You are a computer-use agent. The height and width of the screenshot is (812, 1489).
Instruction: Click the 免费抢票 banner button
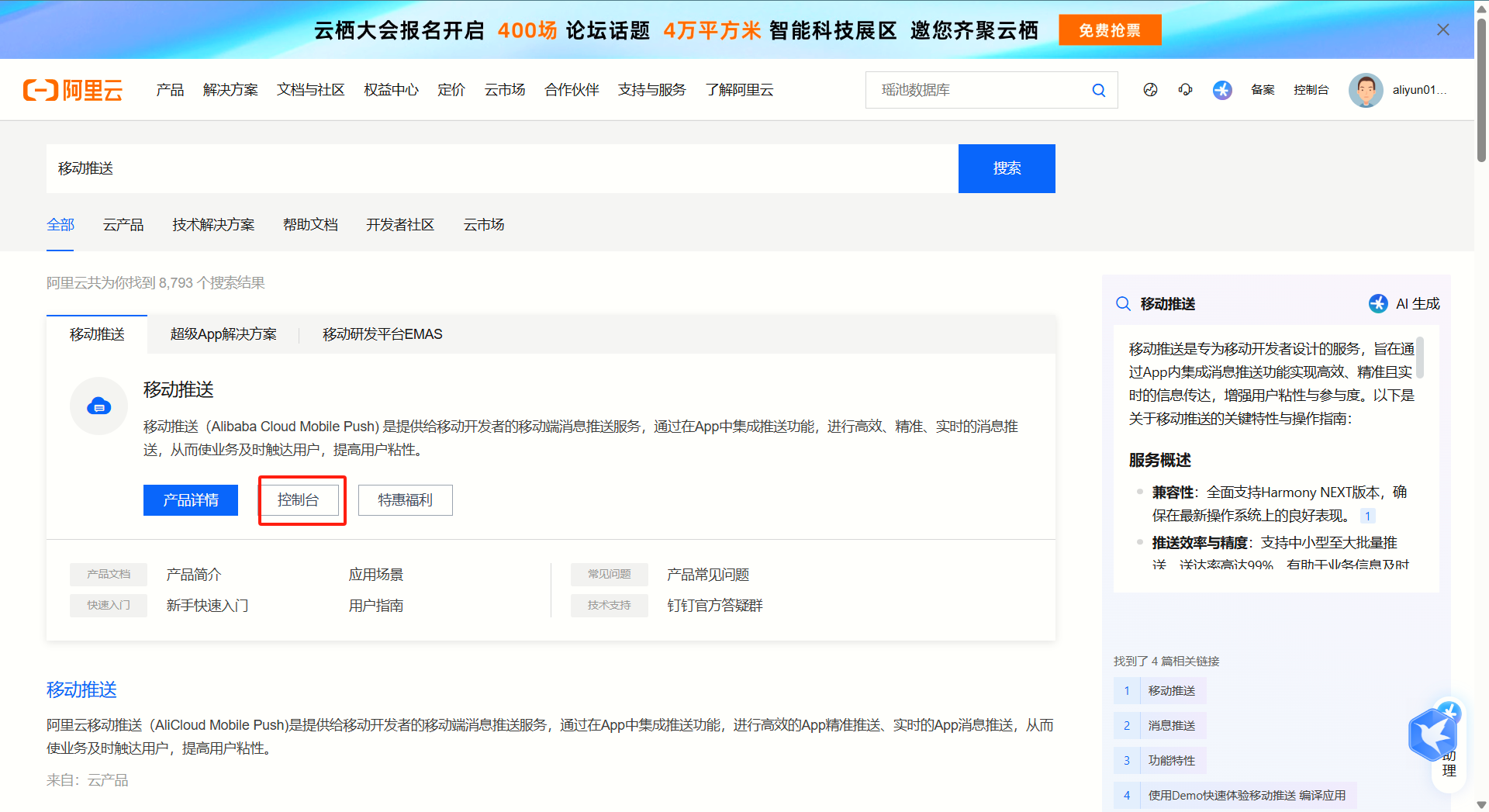1110,30
